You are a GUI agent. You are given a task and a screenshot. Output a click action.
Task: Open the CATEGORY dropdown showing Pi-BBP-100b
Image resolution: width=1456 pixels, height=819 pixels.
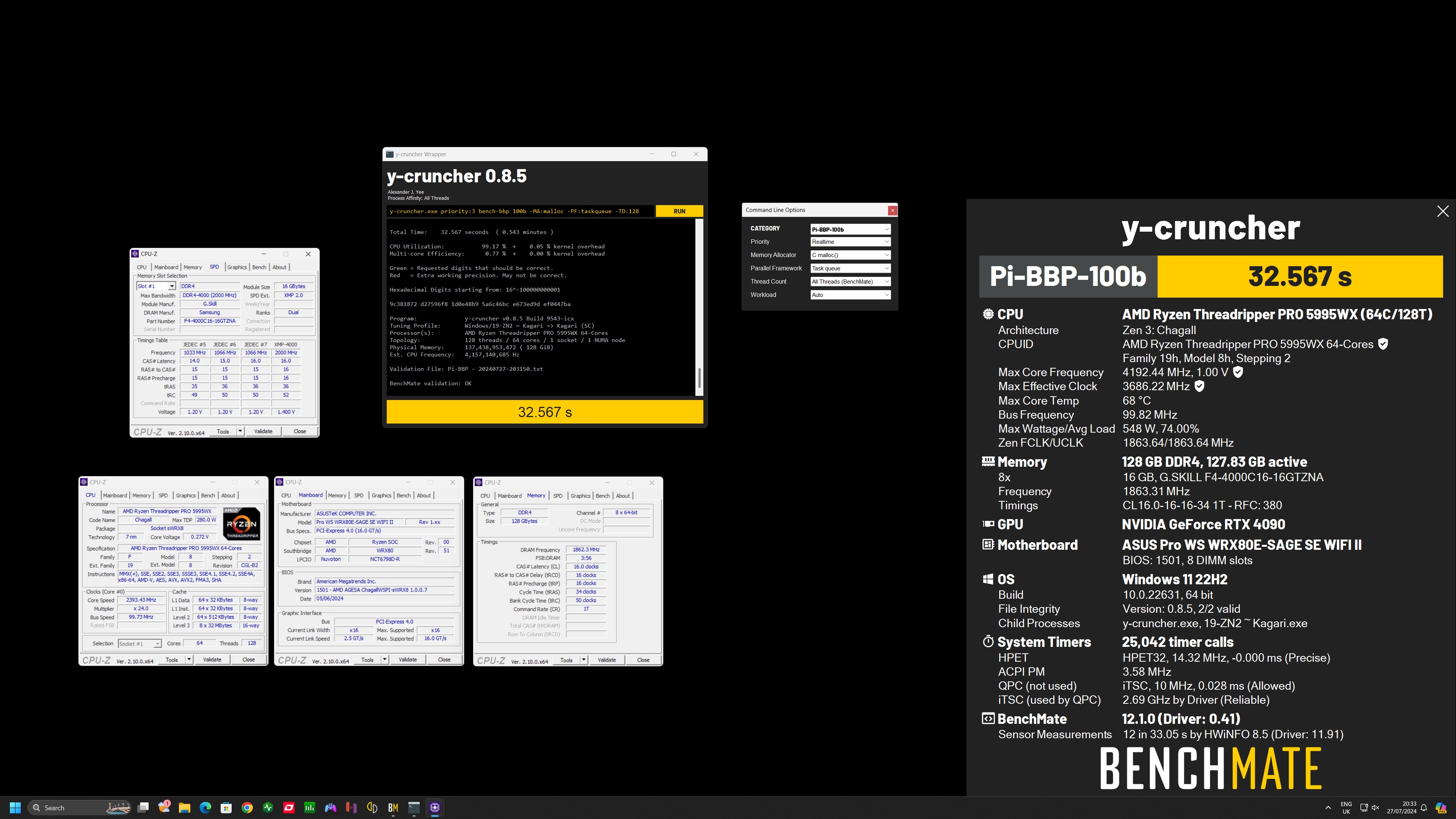click(850, 229)
